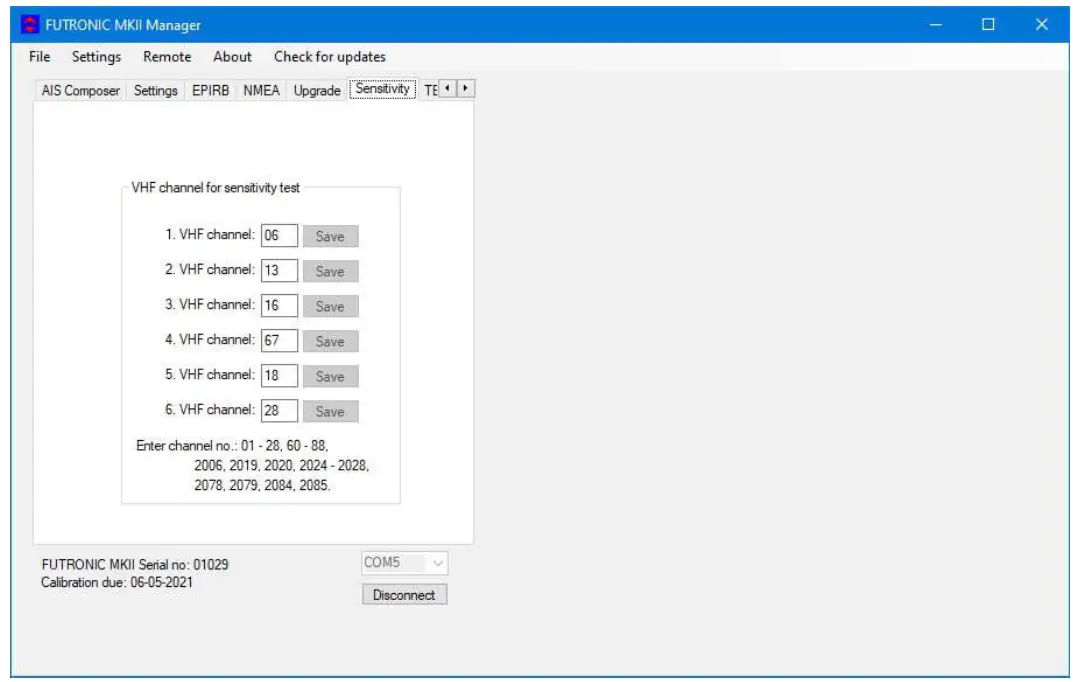Maximize the FUTRONIC MKII Manager window

(x=988, y=25)
